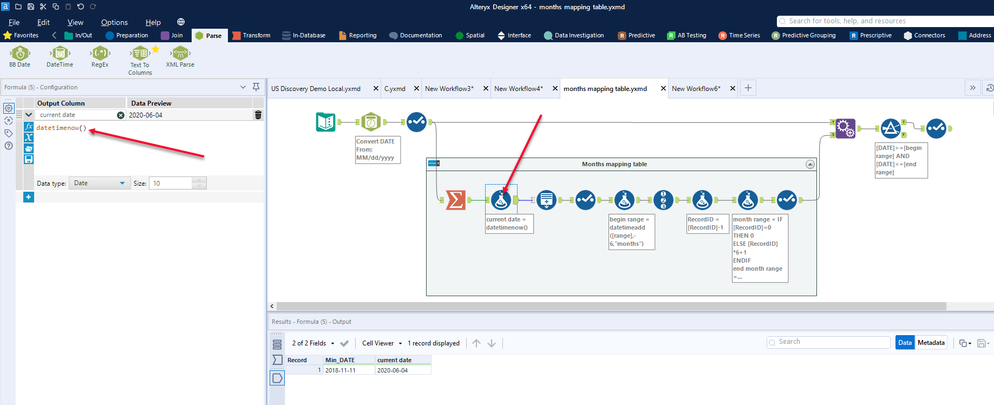Click the Save workflow icon in title bar
The height and width of the screenshot is (405, 994).
(30, 6)
